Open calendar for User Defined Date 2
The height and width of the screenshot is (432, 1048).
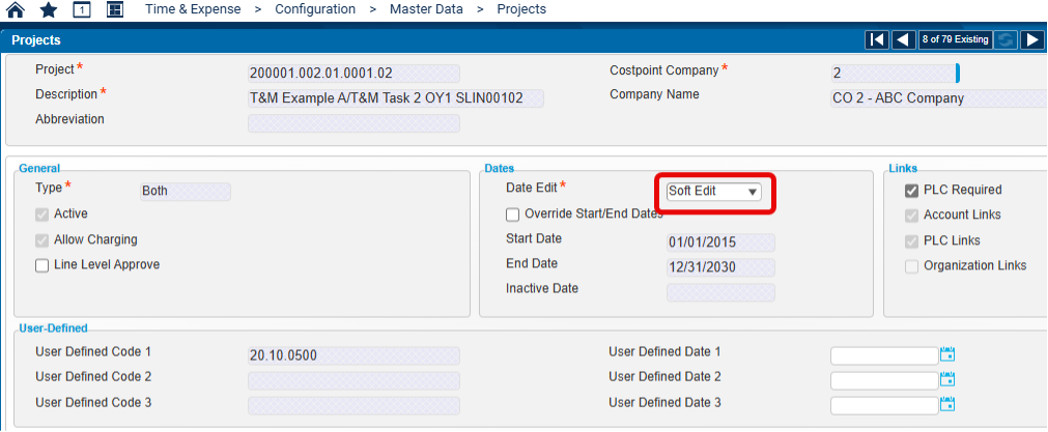coord(948,380)
